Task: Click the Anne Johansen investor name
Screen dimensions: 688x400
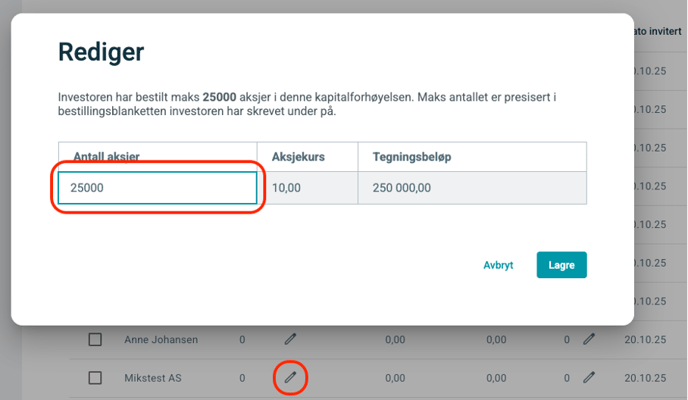Action: coord(161,340)
